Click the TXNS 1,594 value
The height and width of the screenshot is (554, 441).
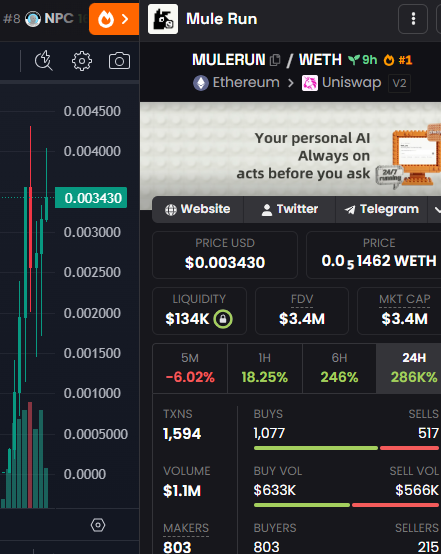[x=182, y=434]
